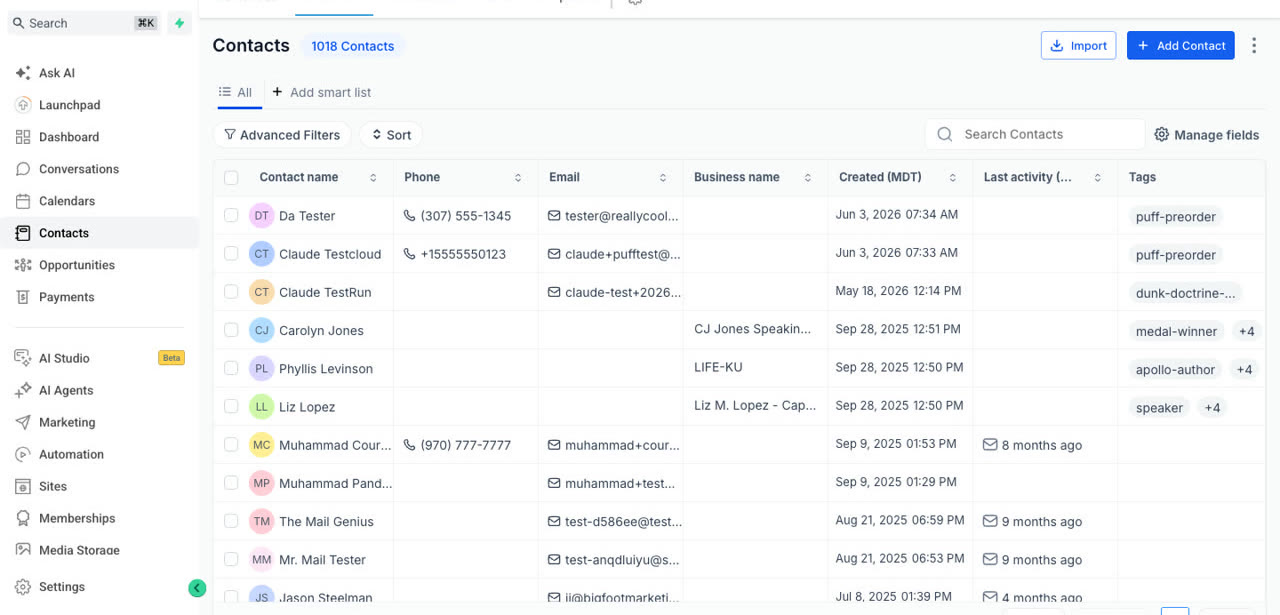Open the Sort options
This screenshot has width=1280, height=615.
(391, 135)
